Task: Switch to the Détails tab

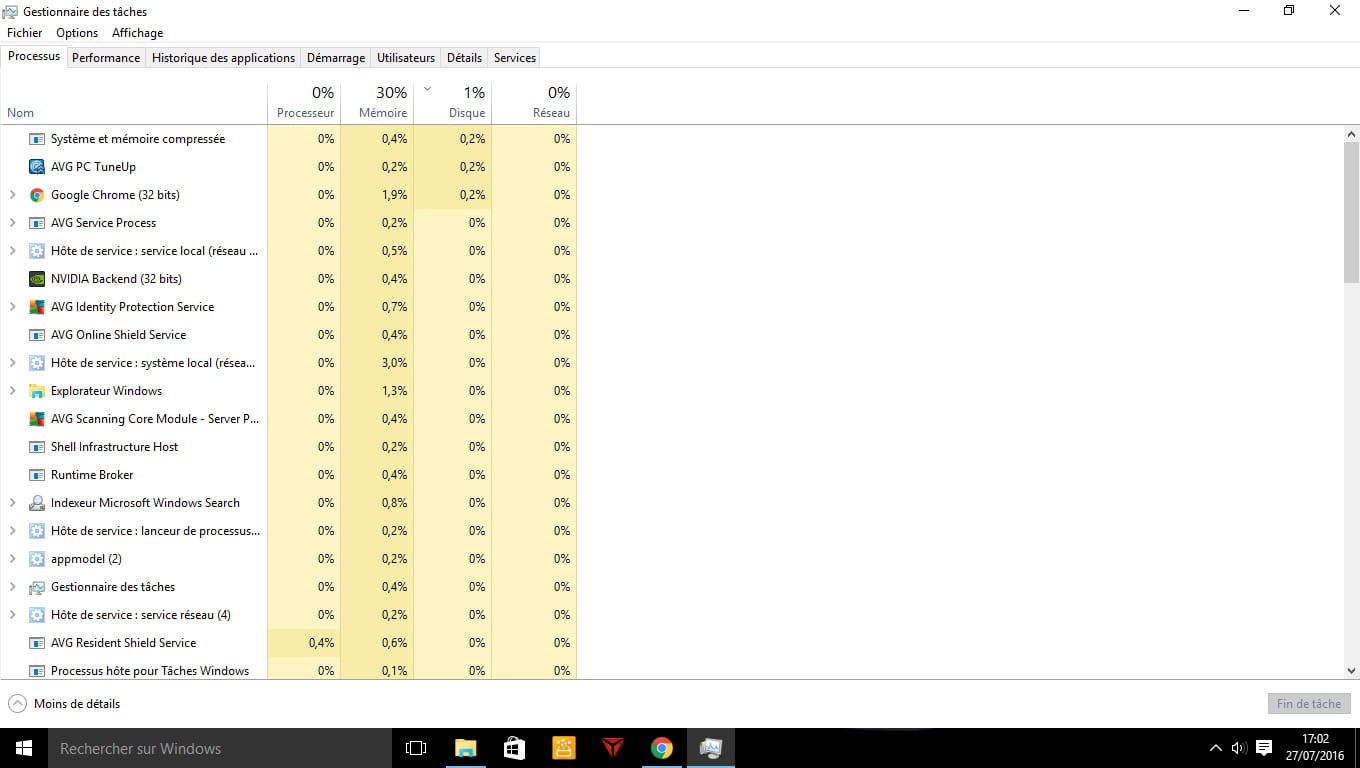Action: click(464, 58)
